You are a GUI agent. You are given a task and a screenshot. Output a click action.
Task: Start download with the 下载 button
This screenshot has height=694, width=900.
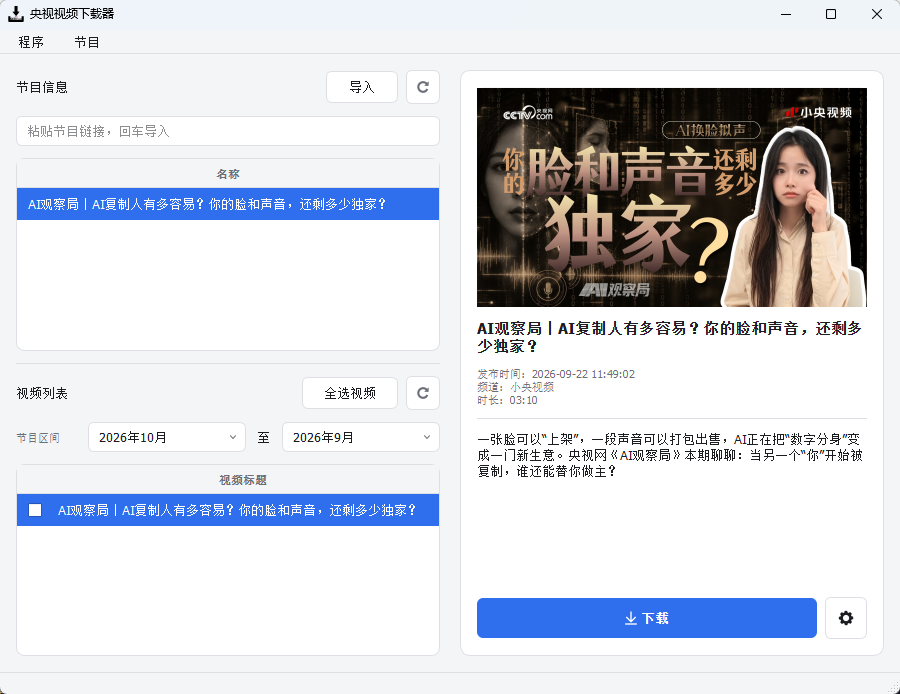[646, 618]
